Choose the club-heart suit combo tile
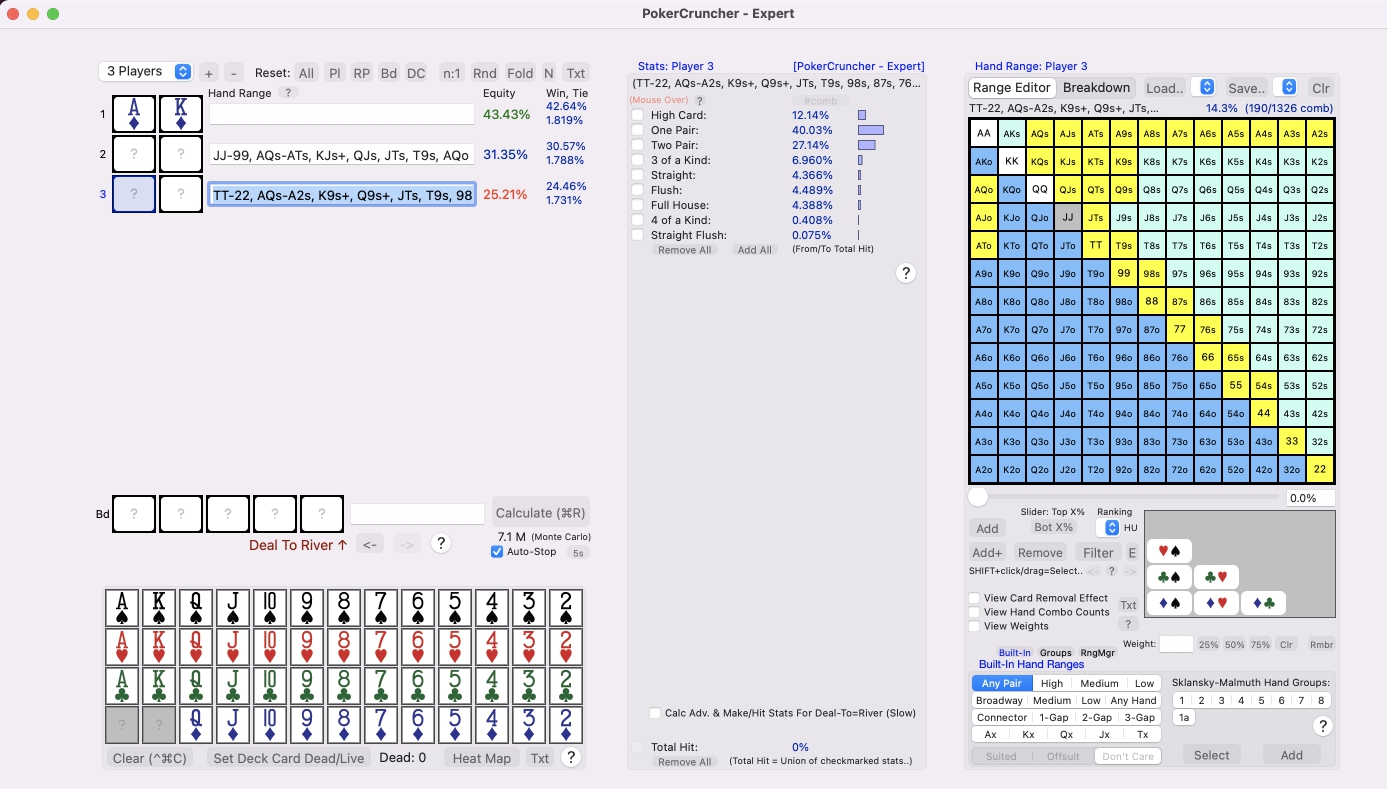 (1216, 577)
